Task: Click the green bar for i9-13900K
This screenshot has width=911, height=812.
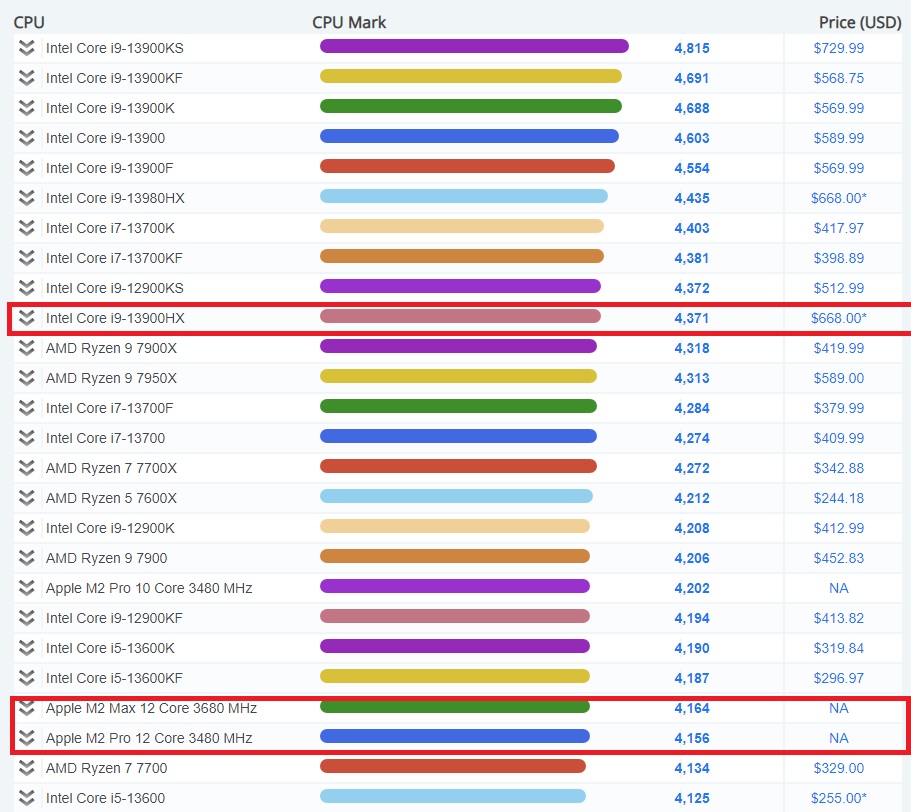Action: click(x=471, y=106)
